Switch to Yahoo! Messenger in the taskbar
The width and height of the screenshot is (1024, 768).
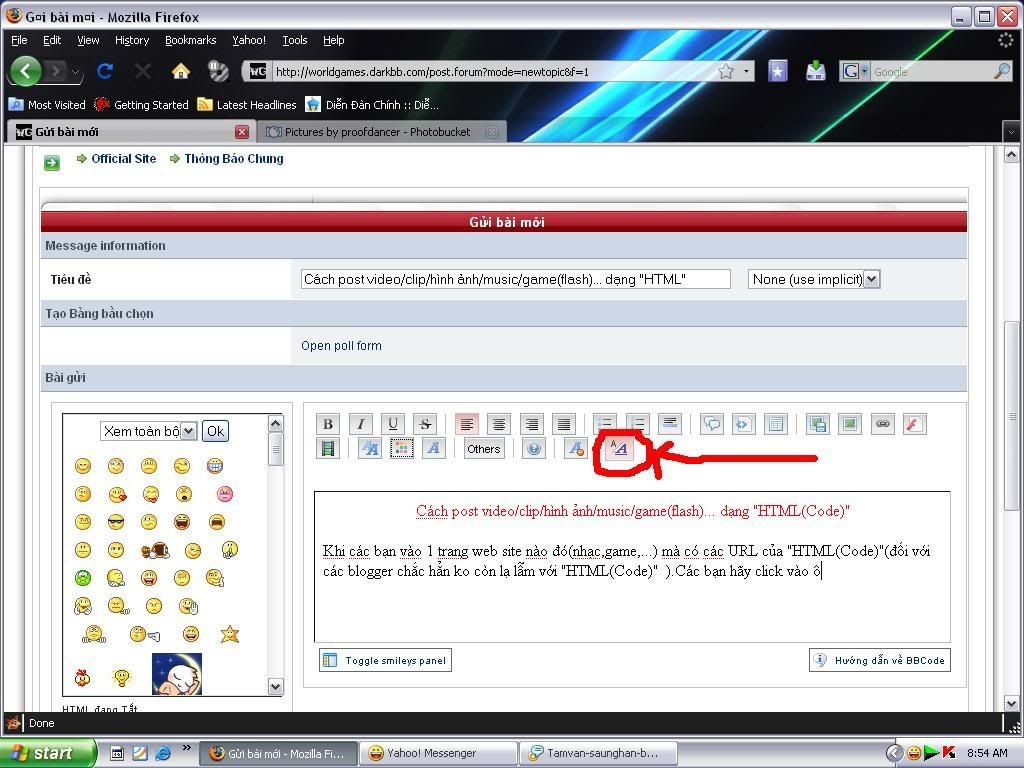[438, 753]
